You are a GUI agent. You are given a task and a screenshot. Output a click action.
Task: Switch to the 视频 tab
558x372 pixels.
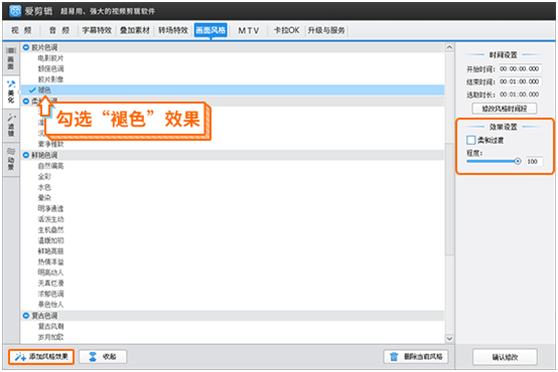point(21,31)
